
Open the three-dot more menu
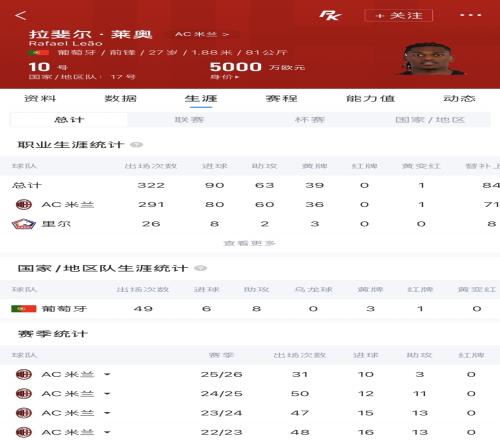tap(470, 15)
